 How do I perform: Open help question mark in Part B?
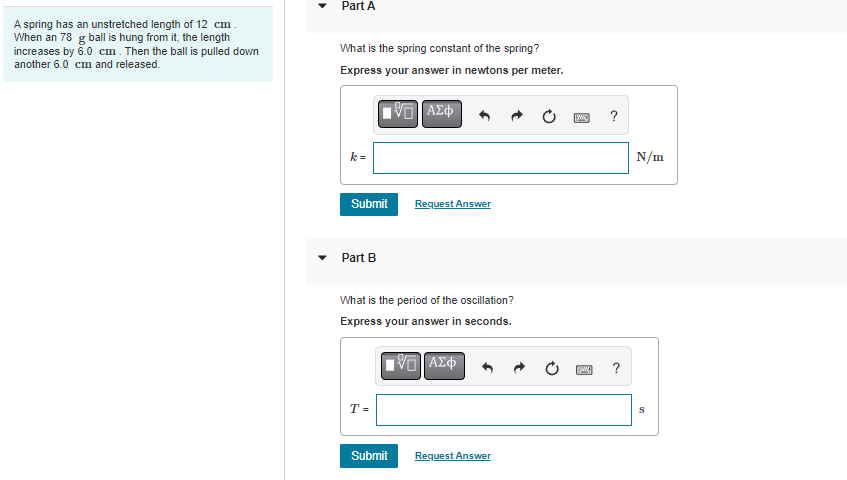(616, 368)
